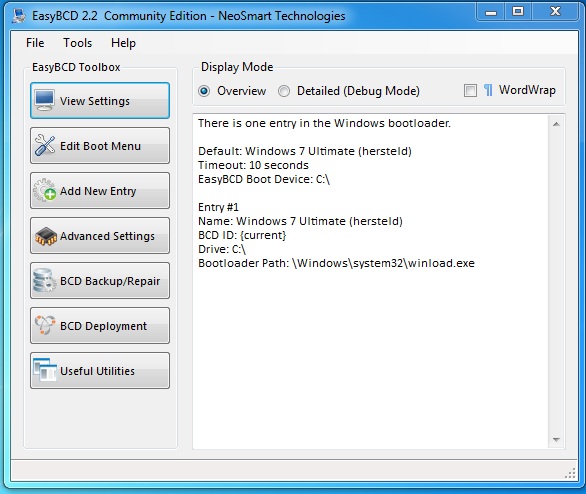Click the 'EasyBCD Boot Device: C:\' line
Image resolution: width=586 pixels, height=494 pixels.
pos(264,179)
